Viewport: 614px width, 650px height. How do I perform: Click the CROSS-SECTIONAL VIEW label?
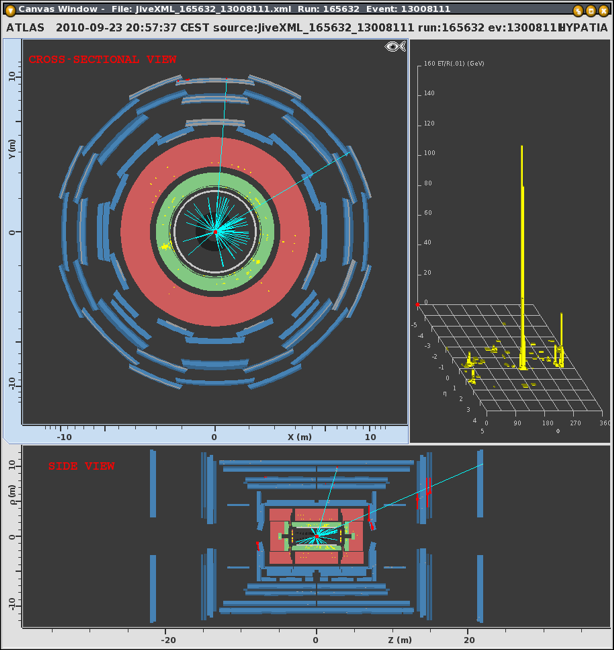(102, 60)
